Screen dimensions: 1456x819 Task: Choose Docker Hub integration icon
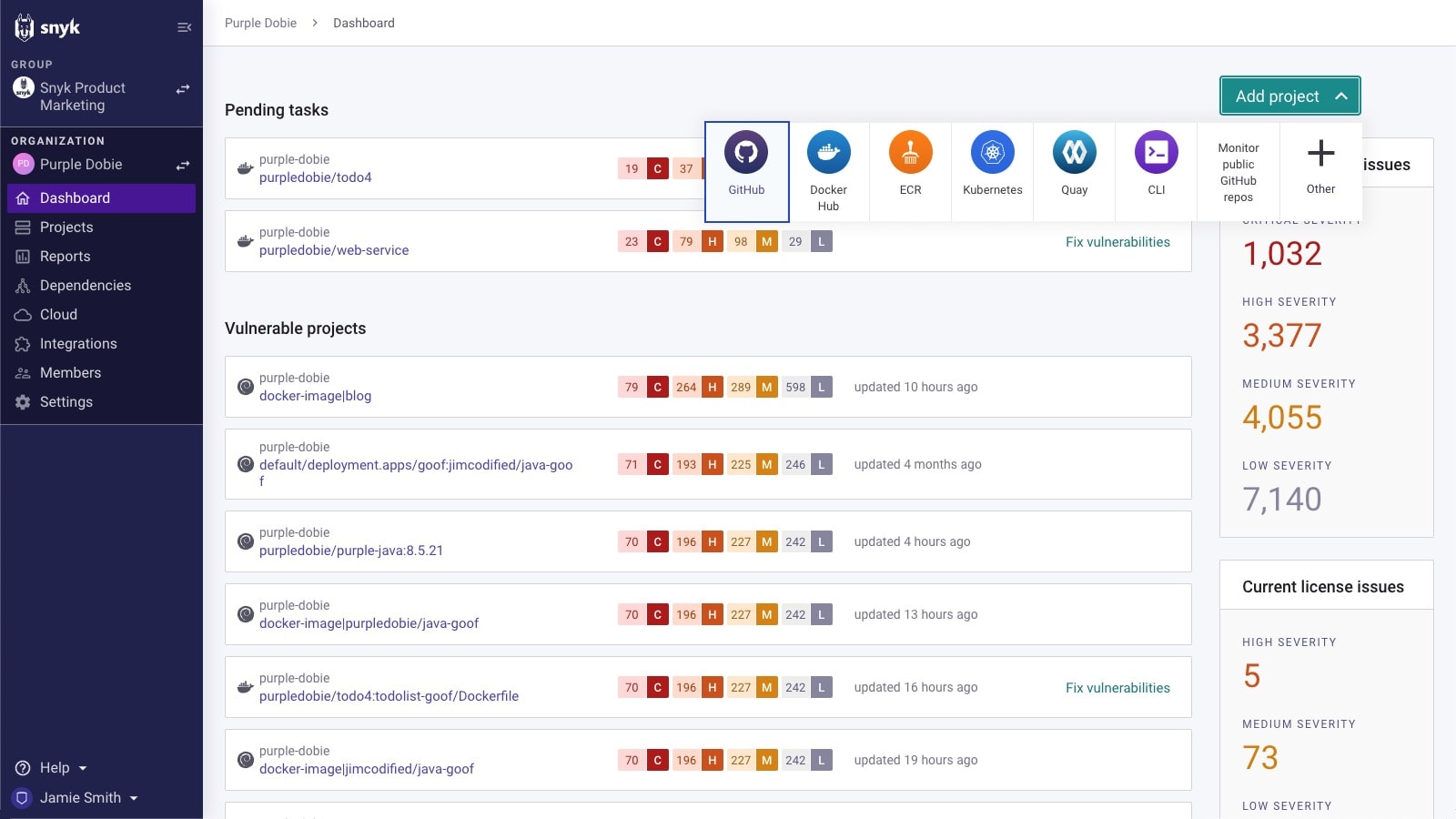[x=828, y=153]
